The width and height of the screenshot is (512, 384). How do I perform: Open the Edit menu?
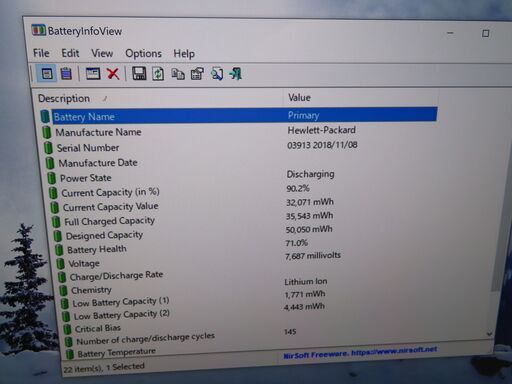[70, 53]
